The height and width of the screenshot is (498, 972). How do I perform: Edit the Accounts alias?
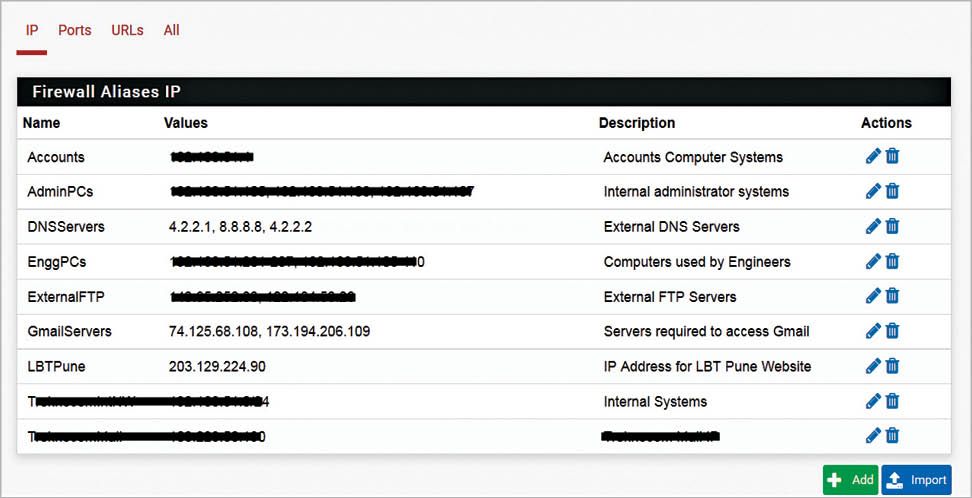coord(873,157)
